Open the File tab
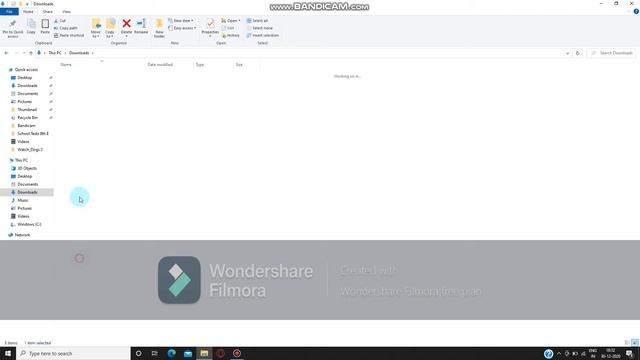The width and height of the screenshot is (640, 360). (x=9, y=11)
